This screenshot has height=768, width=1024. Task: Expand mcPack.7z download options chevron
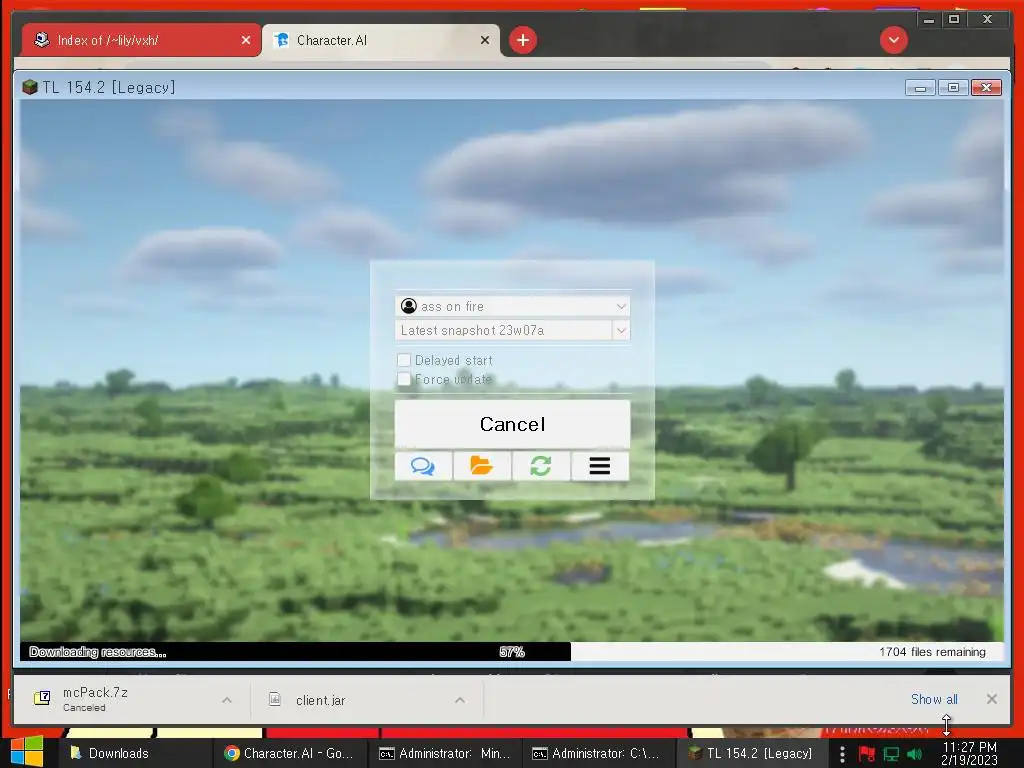[x=227, y=699]
